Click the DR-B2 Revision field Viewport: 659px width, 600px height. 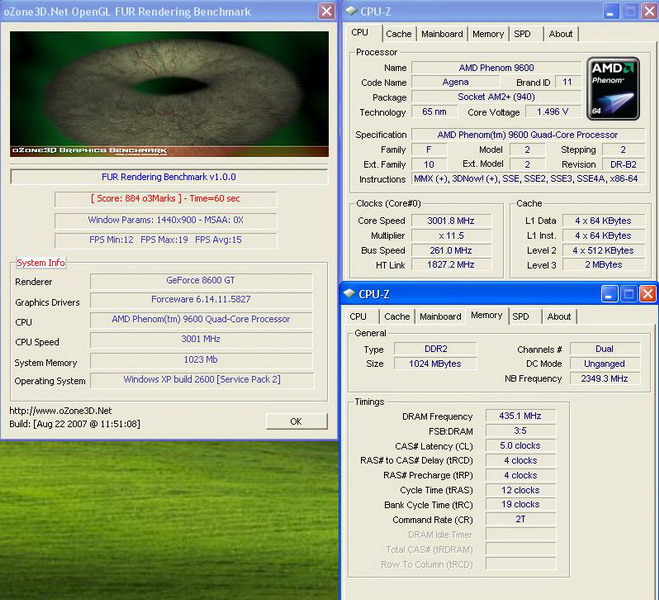[x=623, y=164]
